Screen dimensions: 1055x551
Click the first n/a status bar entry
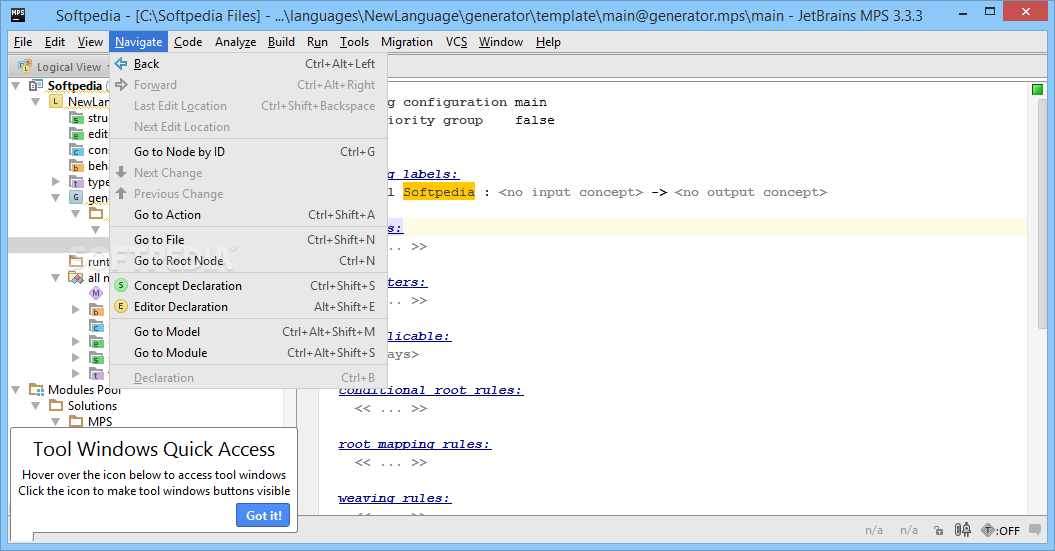(874, 530)
